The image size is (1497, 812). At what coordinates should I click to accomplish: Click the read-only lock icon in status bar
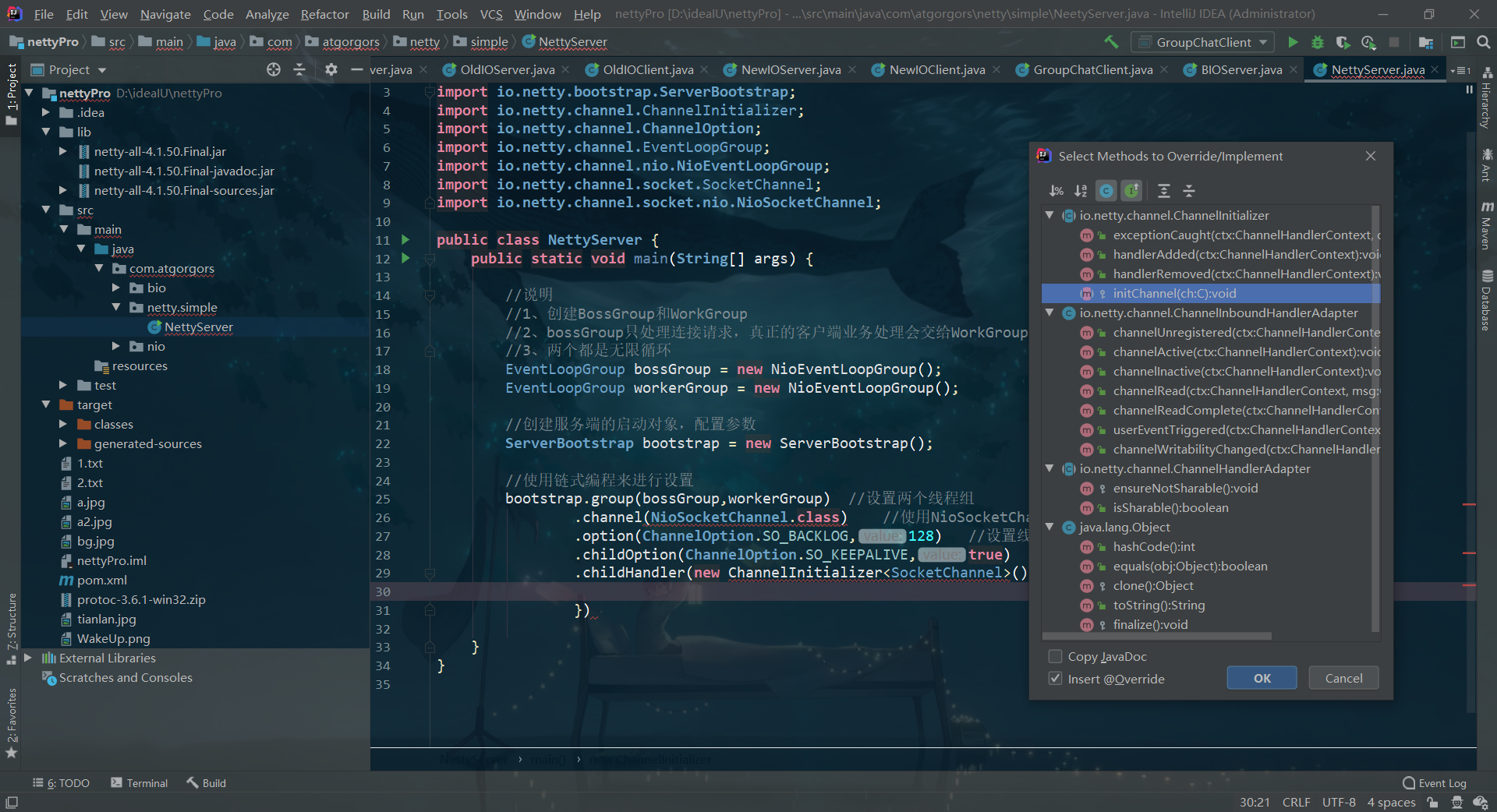click(1433, 802)
